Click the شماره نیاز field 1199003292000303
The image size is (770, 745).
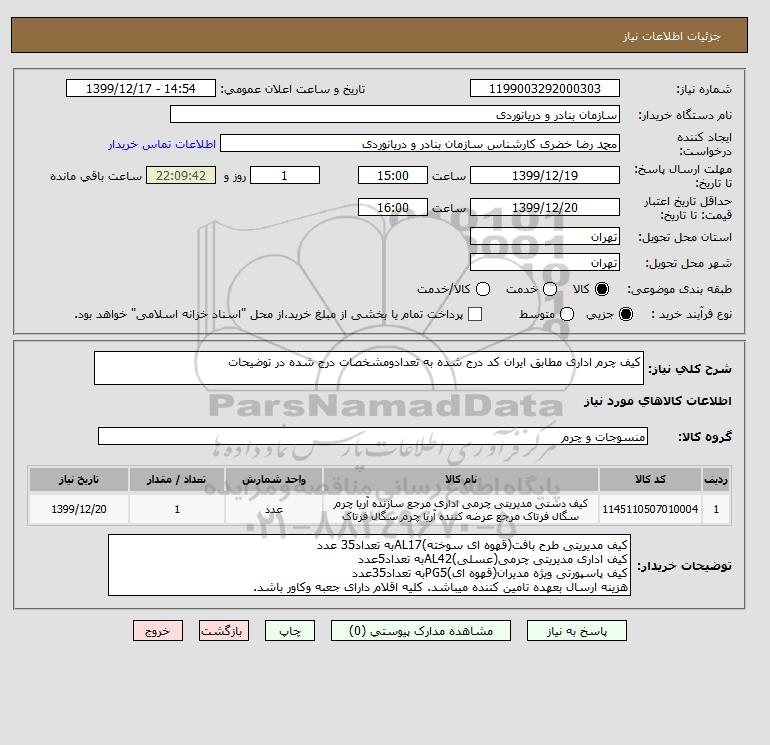tap(545, 88)
